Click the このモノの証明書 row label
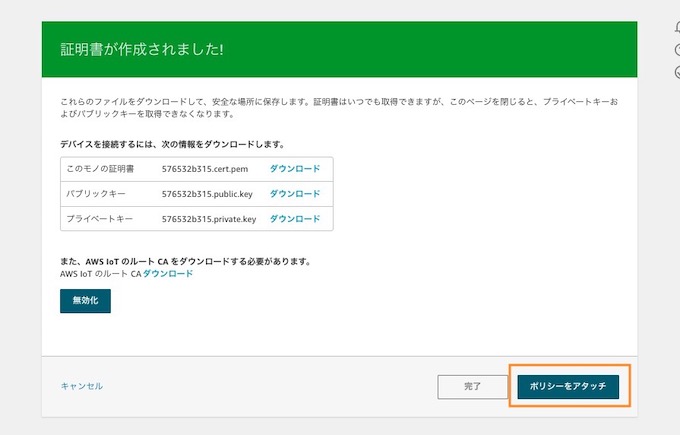Viewport: 680px width, 435px height. tap(100, 169)
